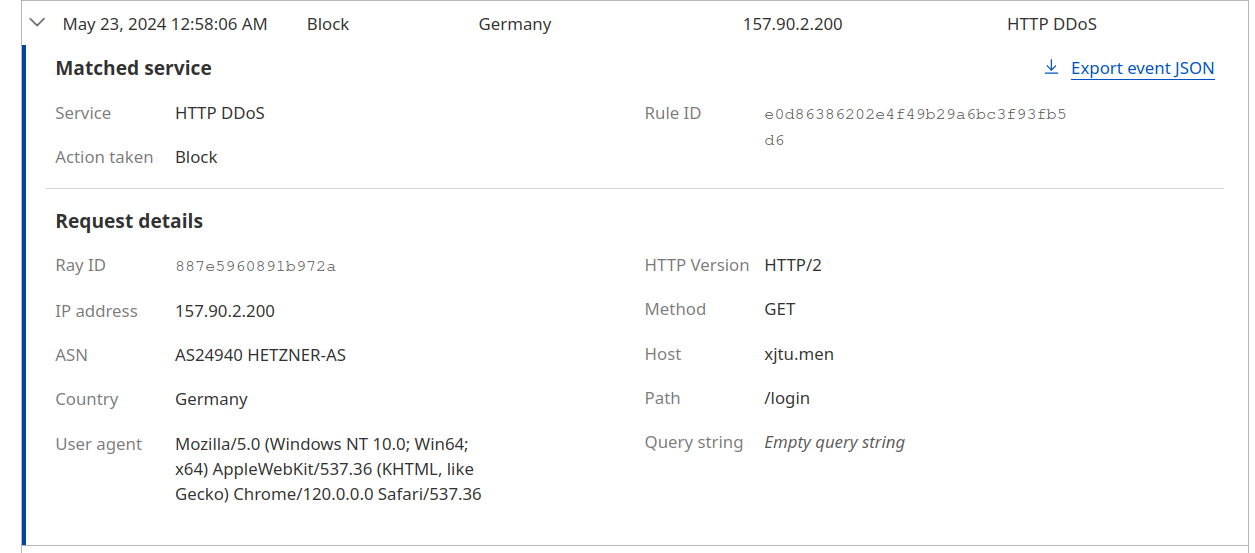Collapse the expanded event row chevron
Screen dimensions: 1255x553
coord(38,23)
